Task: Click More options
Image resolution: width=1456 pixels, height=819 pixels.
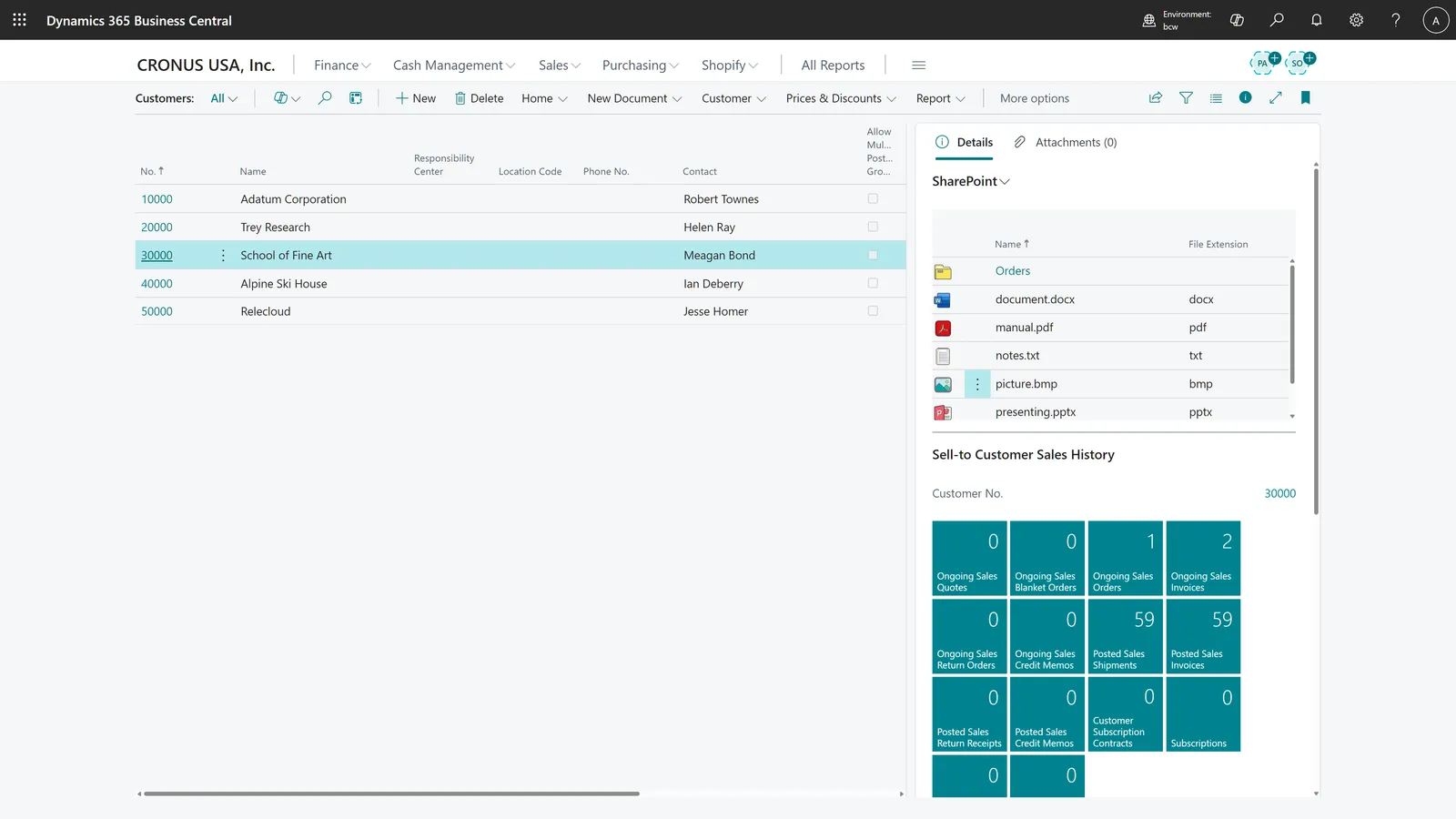Action: click(1035, 98)
